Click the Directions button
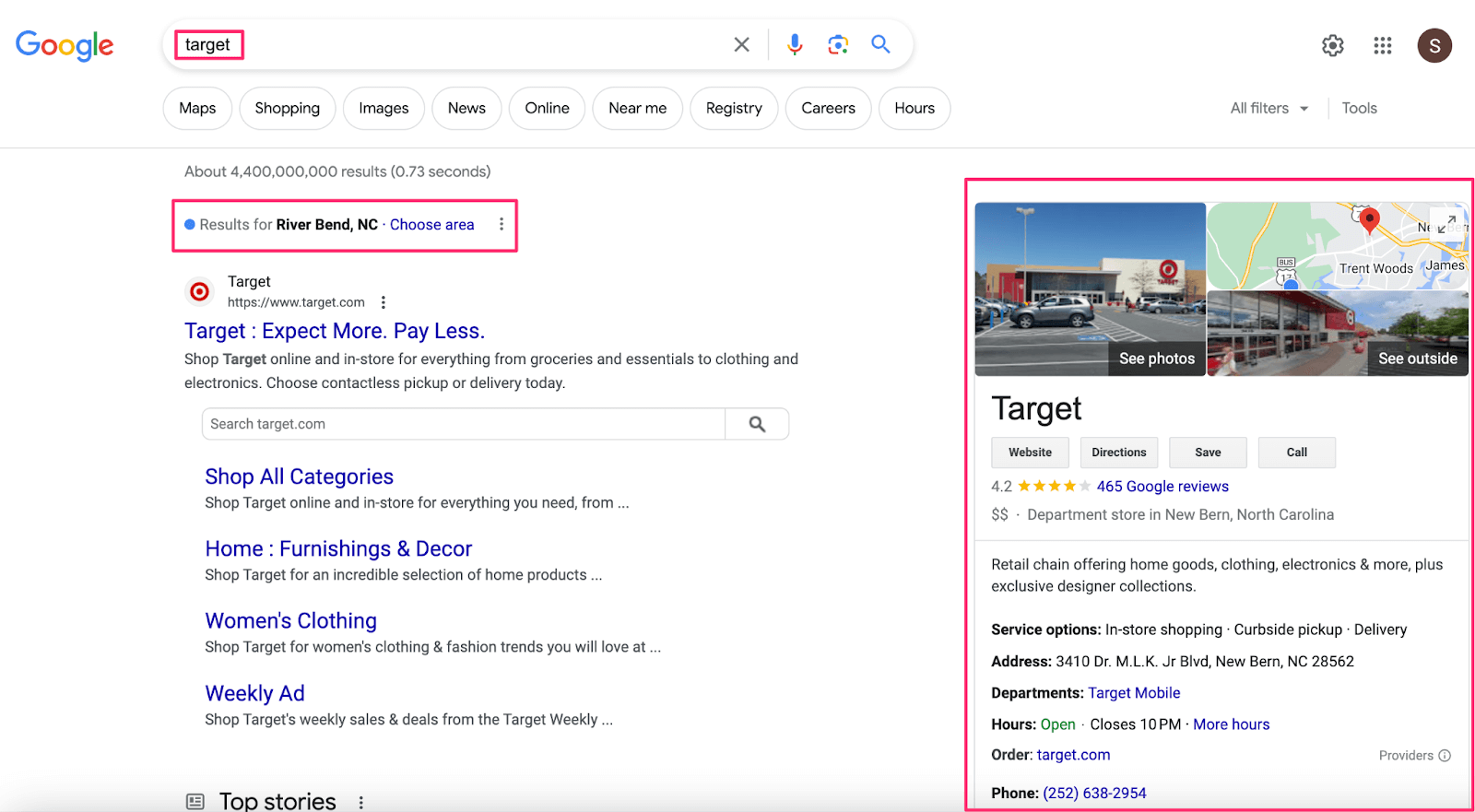Image resolution: width=1475 pixels, height=812 pixels. (1118, 453)
